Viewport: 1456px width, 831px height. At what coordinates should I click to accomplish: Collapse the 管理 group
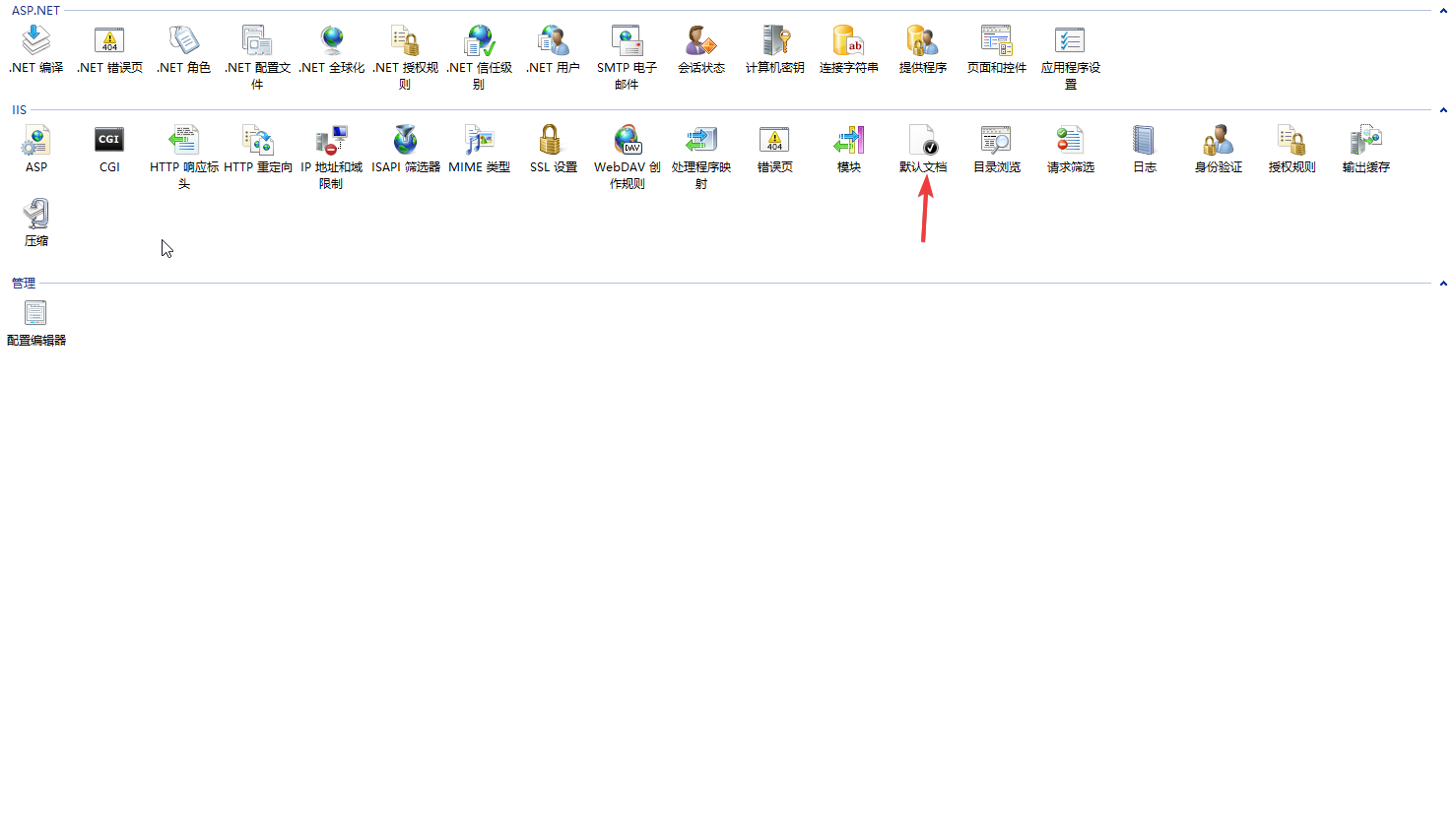1443,284
